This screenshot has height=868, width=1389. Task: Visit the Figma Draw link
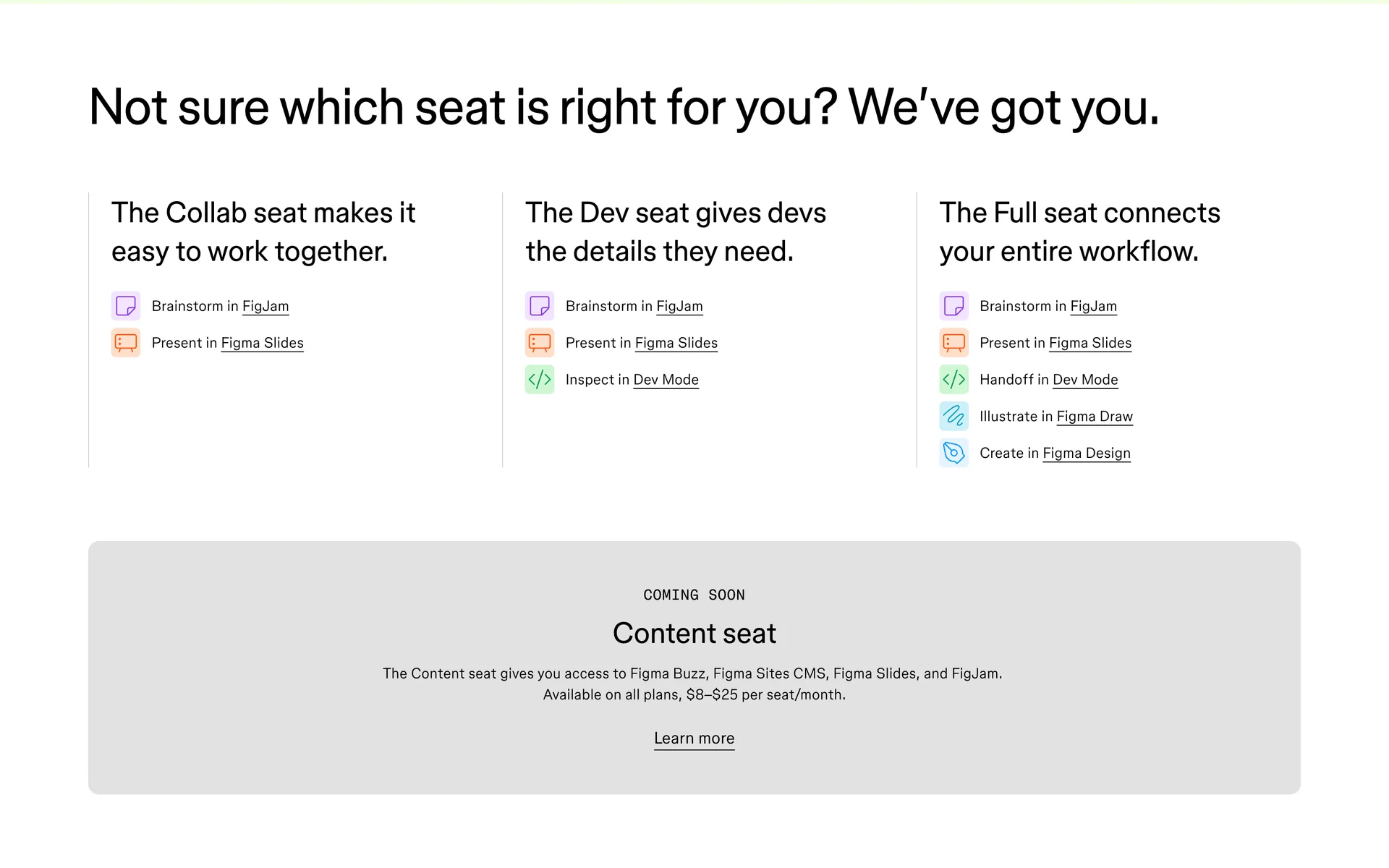click(1095, 417)
